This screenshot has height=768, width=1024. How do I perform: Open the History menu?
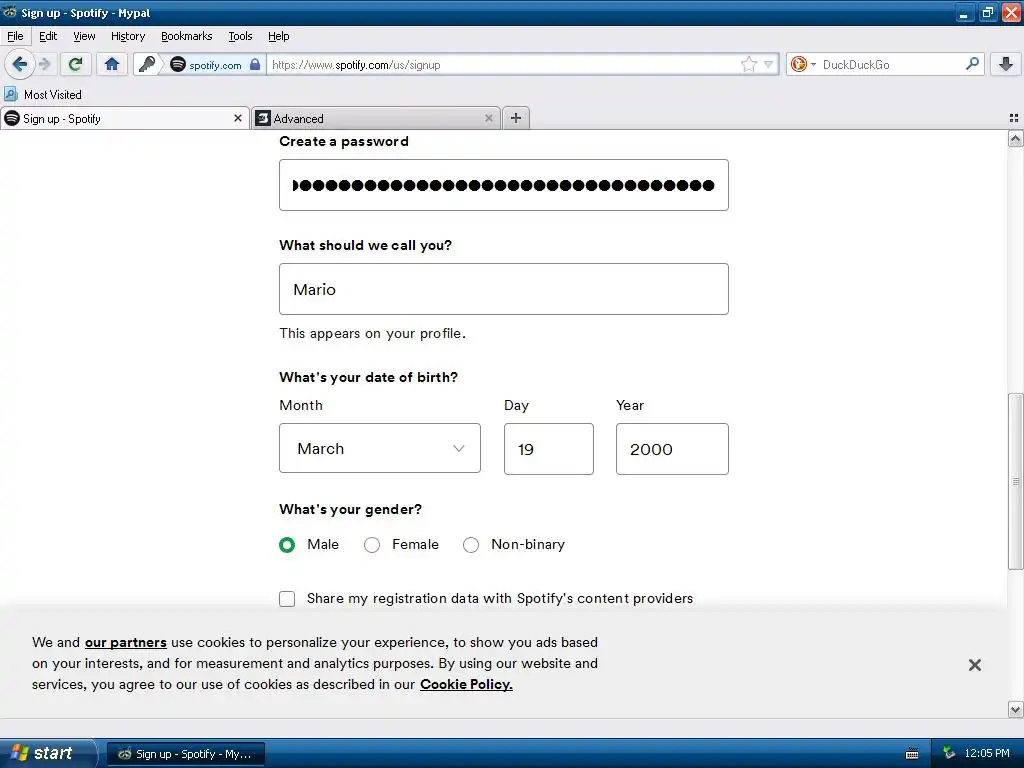[128, 36]
